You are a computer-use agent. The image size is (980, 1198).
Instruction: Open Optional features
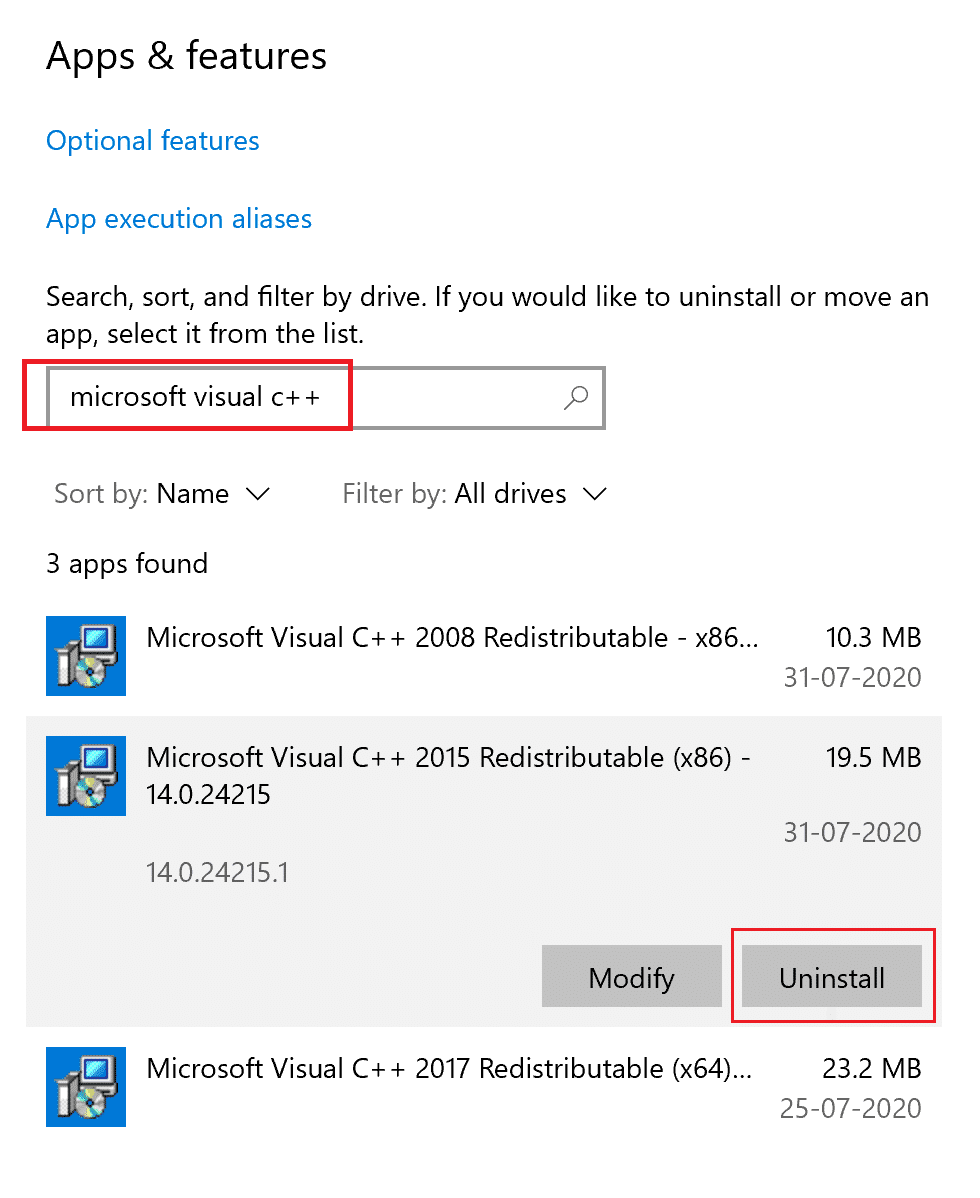pos(152,141)
